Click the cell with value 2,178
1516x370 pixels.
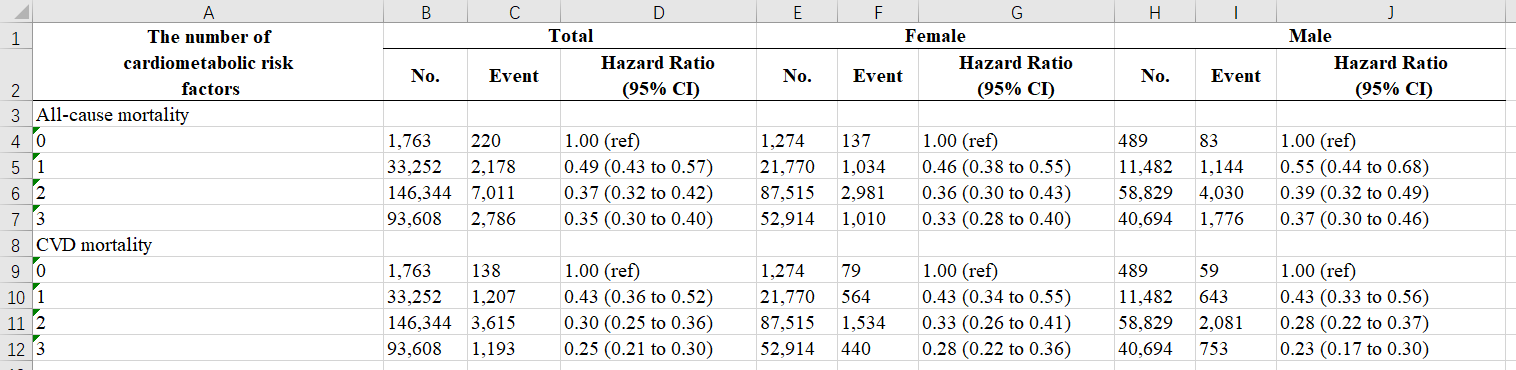tap(513, 166)
